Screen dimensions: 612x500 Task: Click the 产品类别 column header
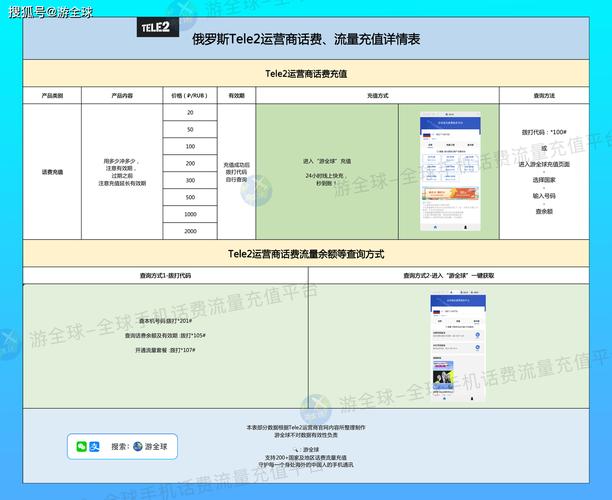coord(52,95)
